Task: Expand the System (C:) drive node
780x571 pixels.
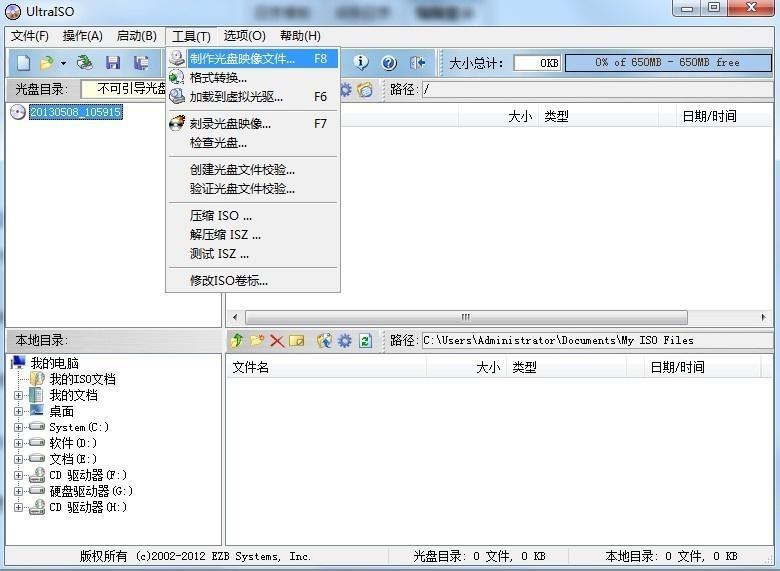Action: [x=18, y=427]
